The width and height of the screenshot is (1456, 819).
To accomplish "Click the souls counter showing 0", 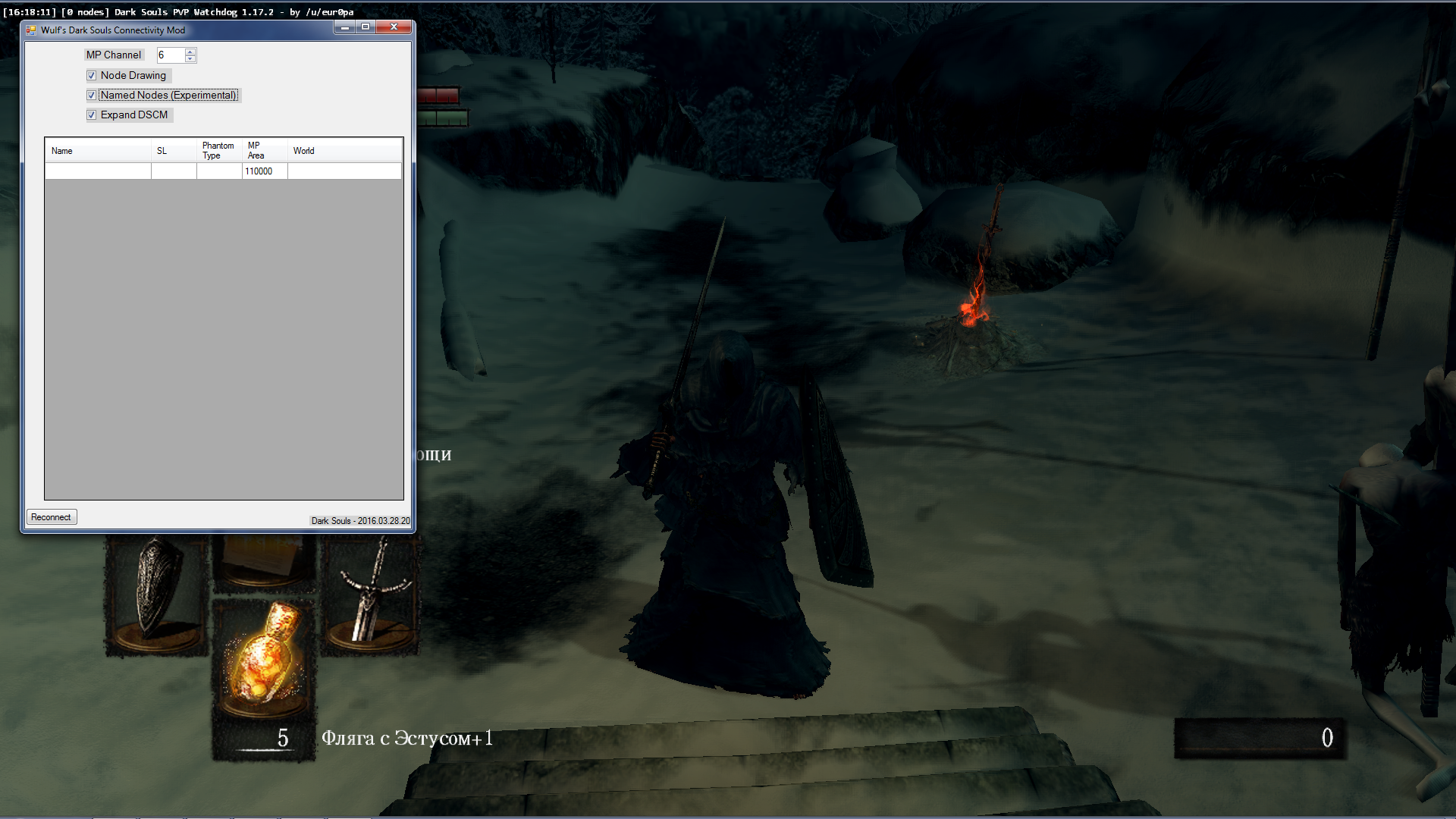I will (x=1260, y=738).
